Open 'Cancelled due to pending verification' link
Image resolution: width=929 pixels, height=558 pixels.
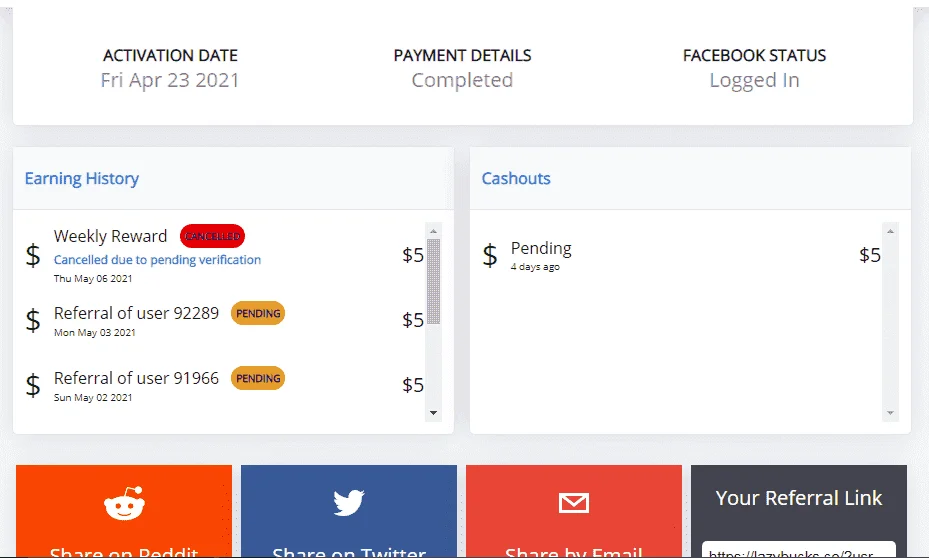[x=157, y=259]
